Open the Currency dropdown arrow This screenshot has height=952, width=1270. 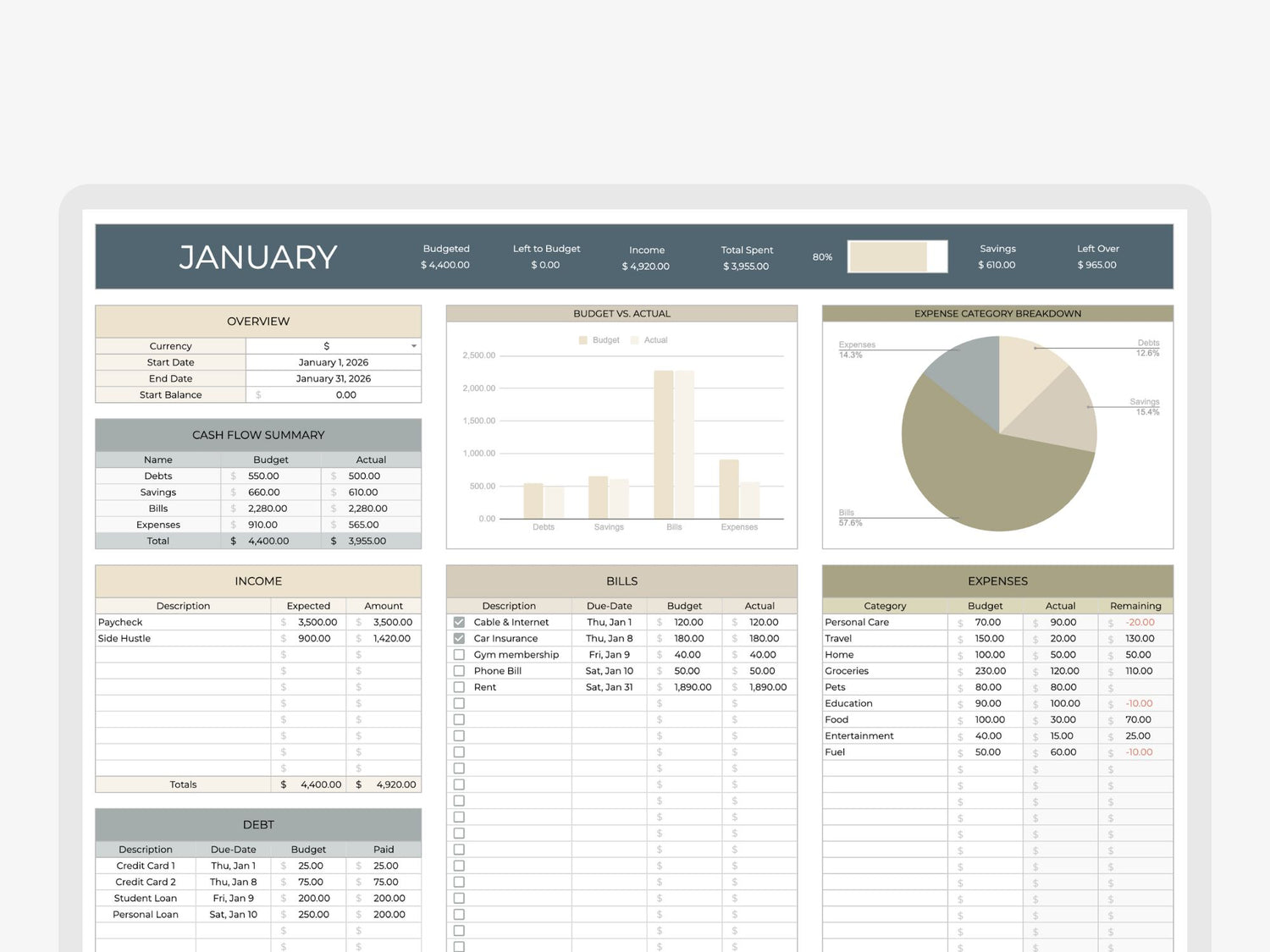pyautogui.click(x=414, y=346)
